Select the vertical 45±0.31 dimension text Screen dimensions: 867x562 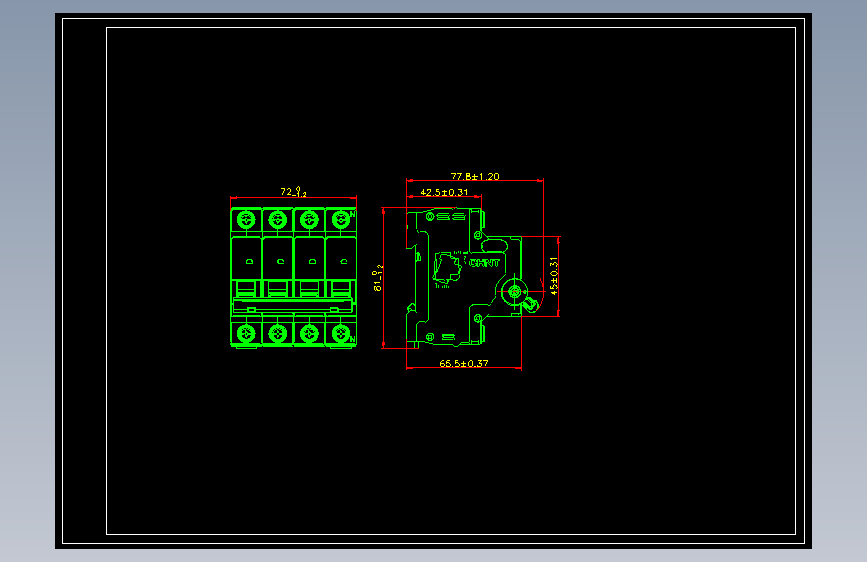pyautogui.click(x=554, y=275)
